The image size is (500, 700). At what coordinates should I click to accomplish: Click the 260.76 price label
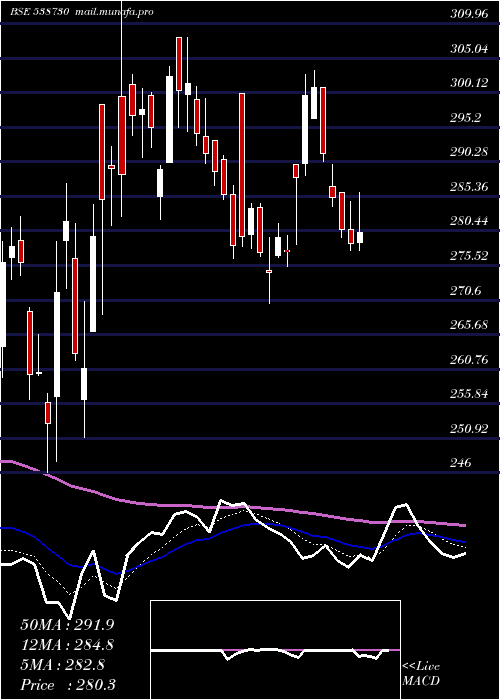(x=469, y=359)
